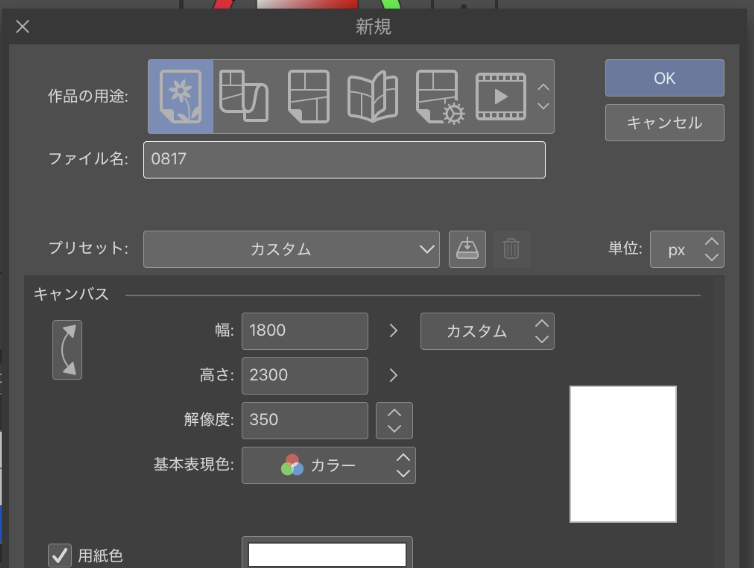Click the 幅 field showing 1800
Screen dimensions: 754x568
(x=305, y=331)
